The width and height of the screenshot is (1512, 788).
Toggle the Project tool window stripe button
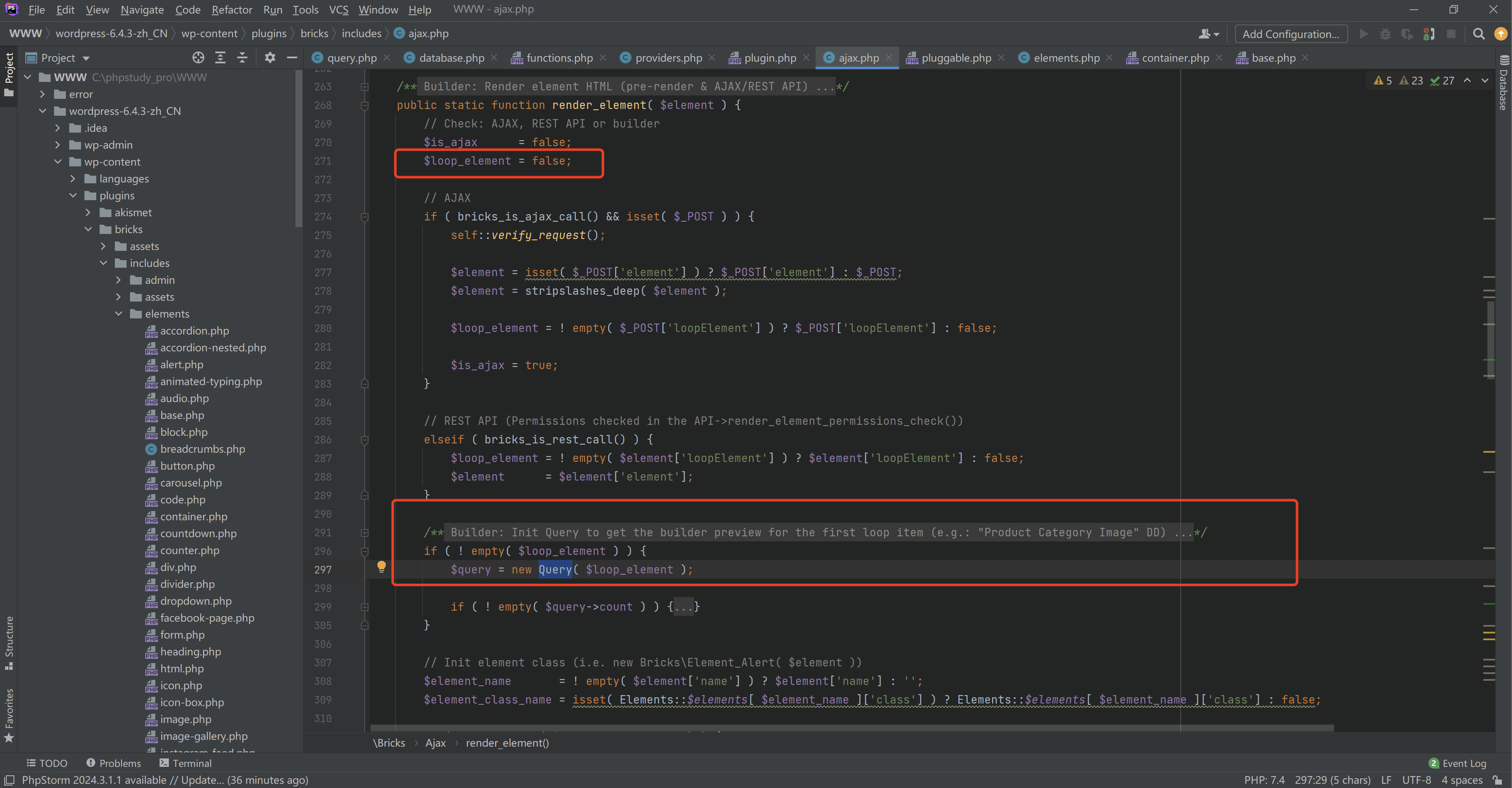[x=9, y=75]
